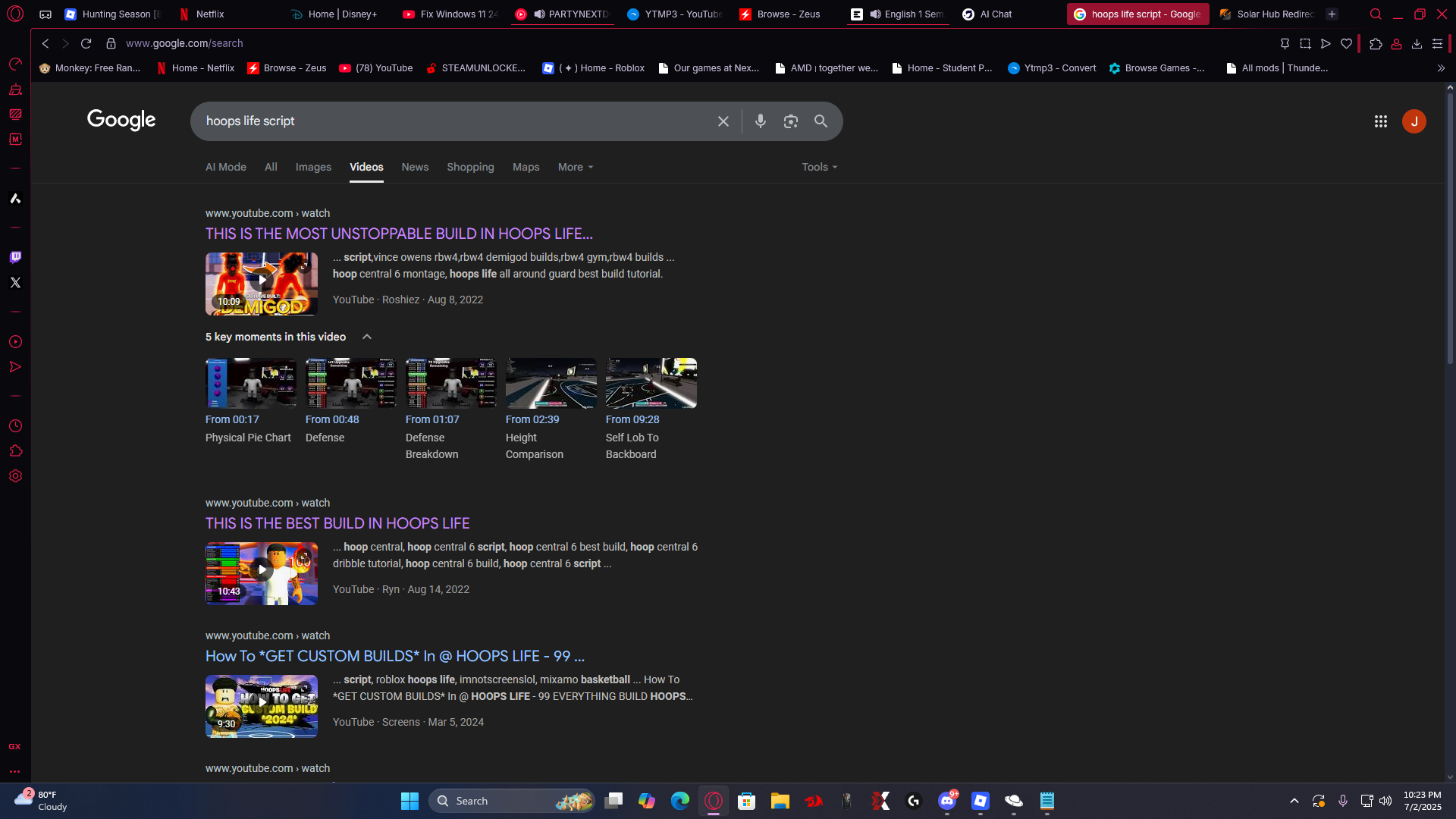Screen dimensions: 1456x819
Task: Open History clock icon in sidebar
Action: coord(15,426)
